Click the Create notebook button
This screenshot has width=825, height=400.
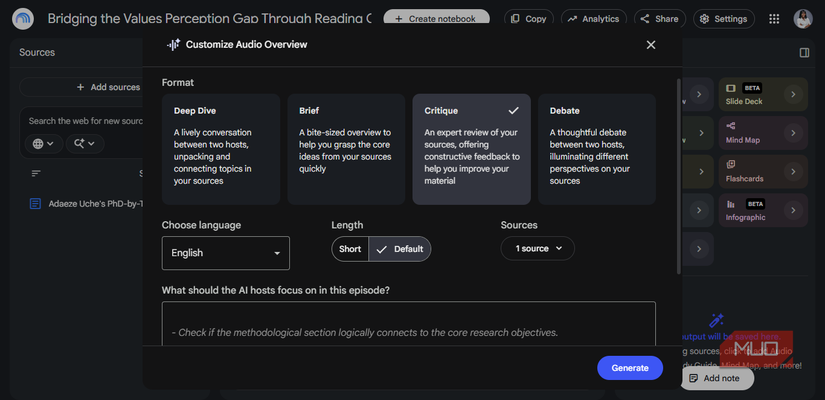coord(436,19)
